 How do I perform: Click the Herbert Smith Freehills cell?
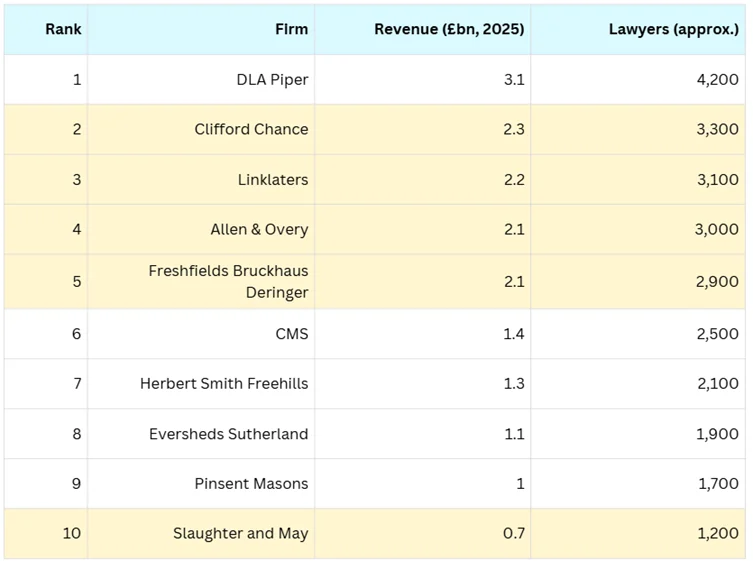224,383
